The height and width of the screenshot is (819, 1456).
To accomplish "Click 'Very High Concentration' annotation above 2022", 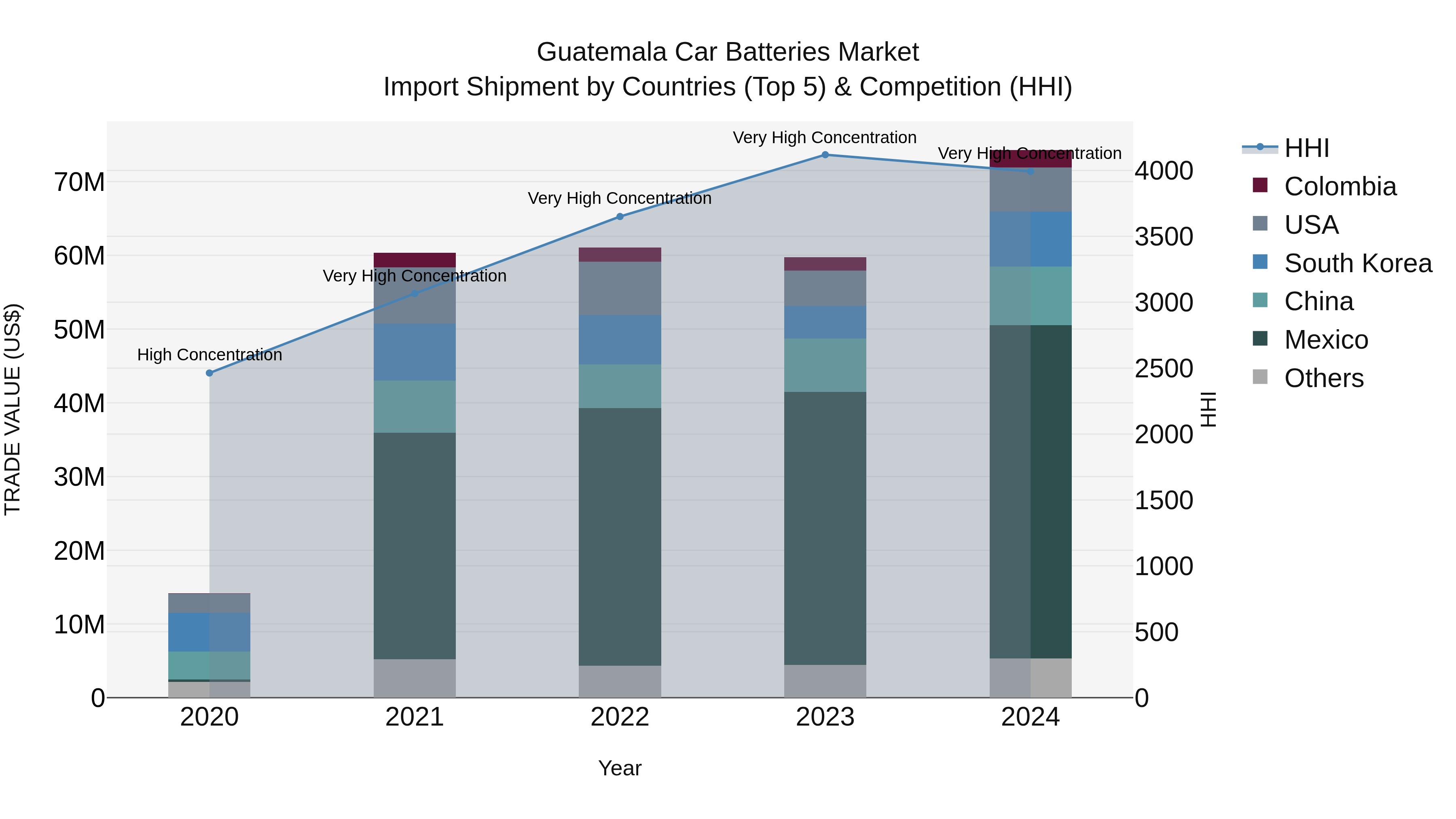I will click(620, 199).
